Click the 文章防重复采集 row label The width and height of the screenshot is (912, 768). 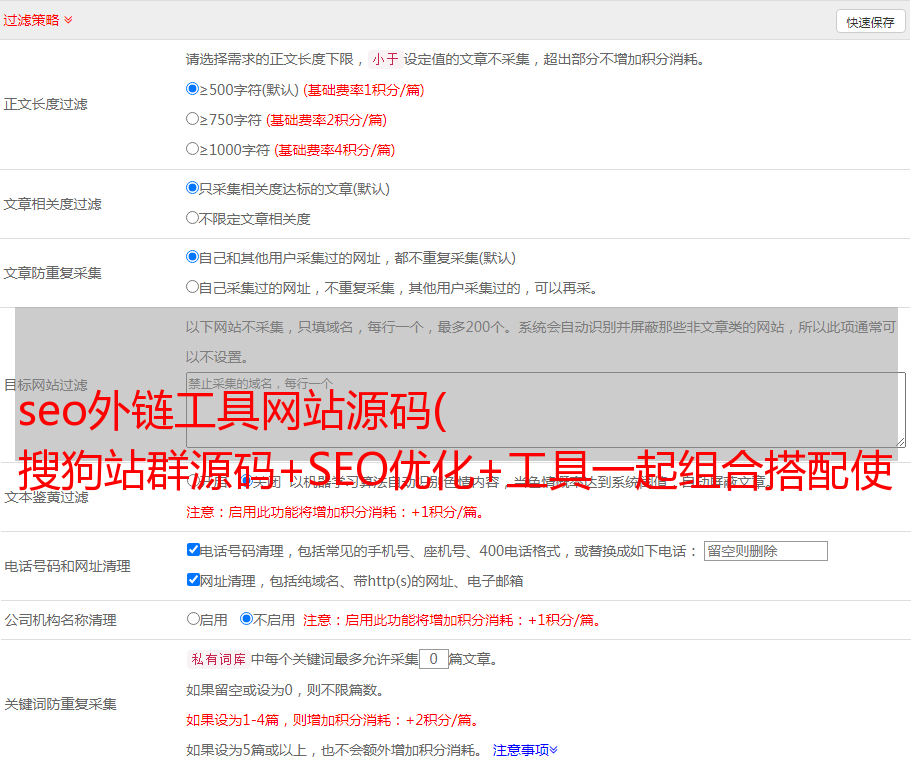tap(52, 273)
